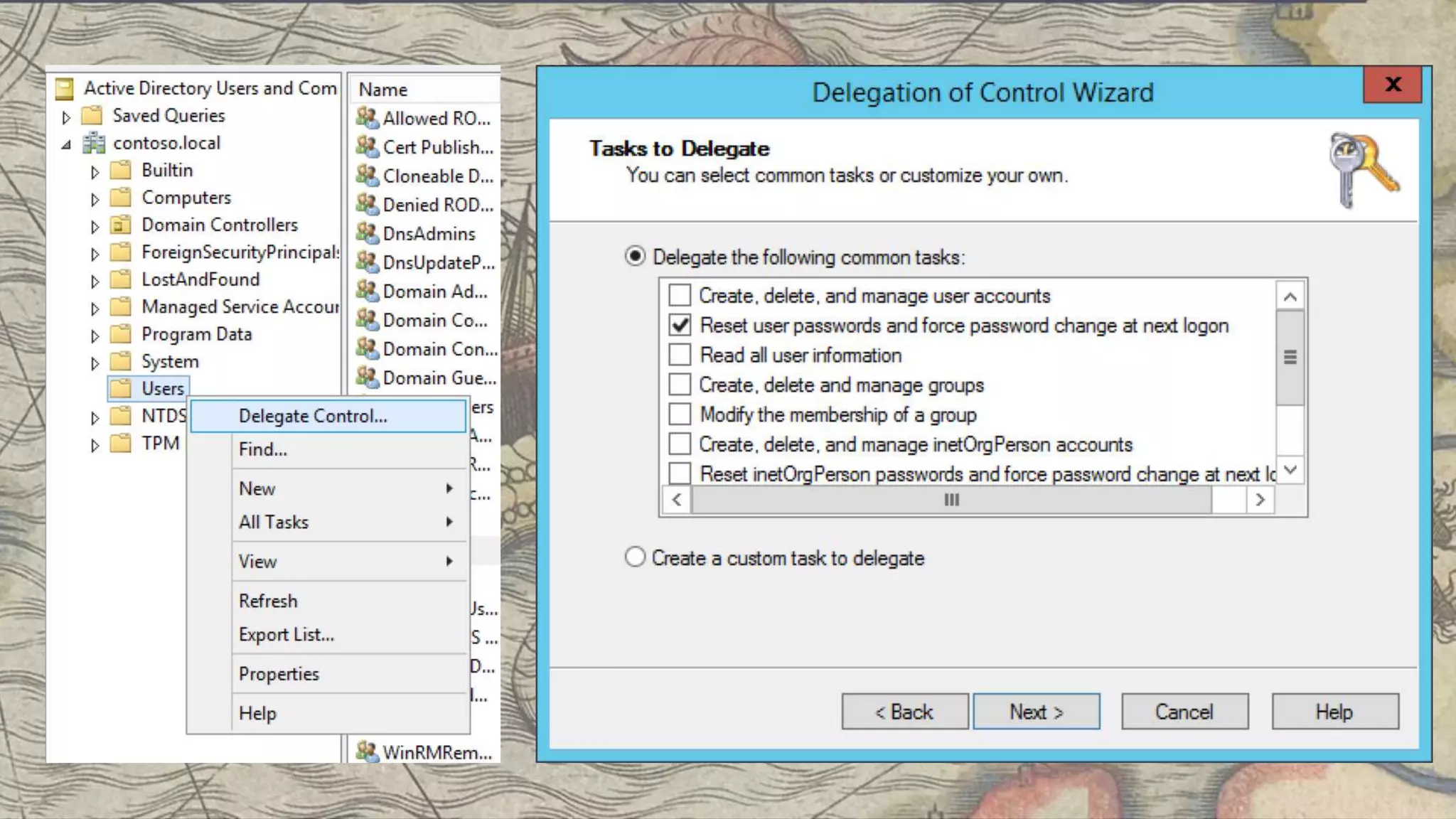1456x819 pixels.
Task: Choose Delegate Control from context menu
Action: point(313,416)
